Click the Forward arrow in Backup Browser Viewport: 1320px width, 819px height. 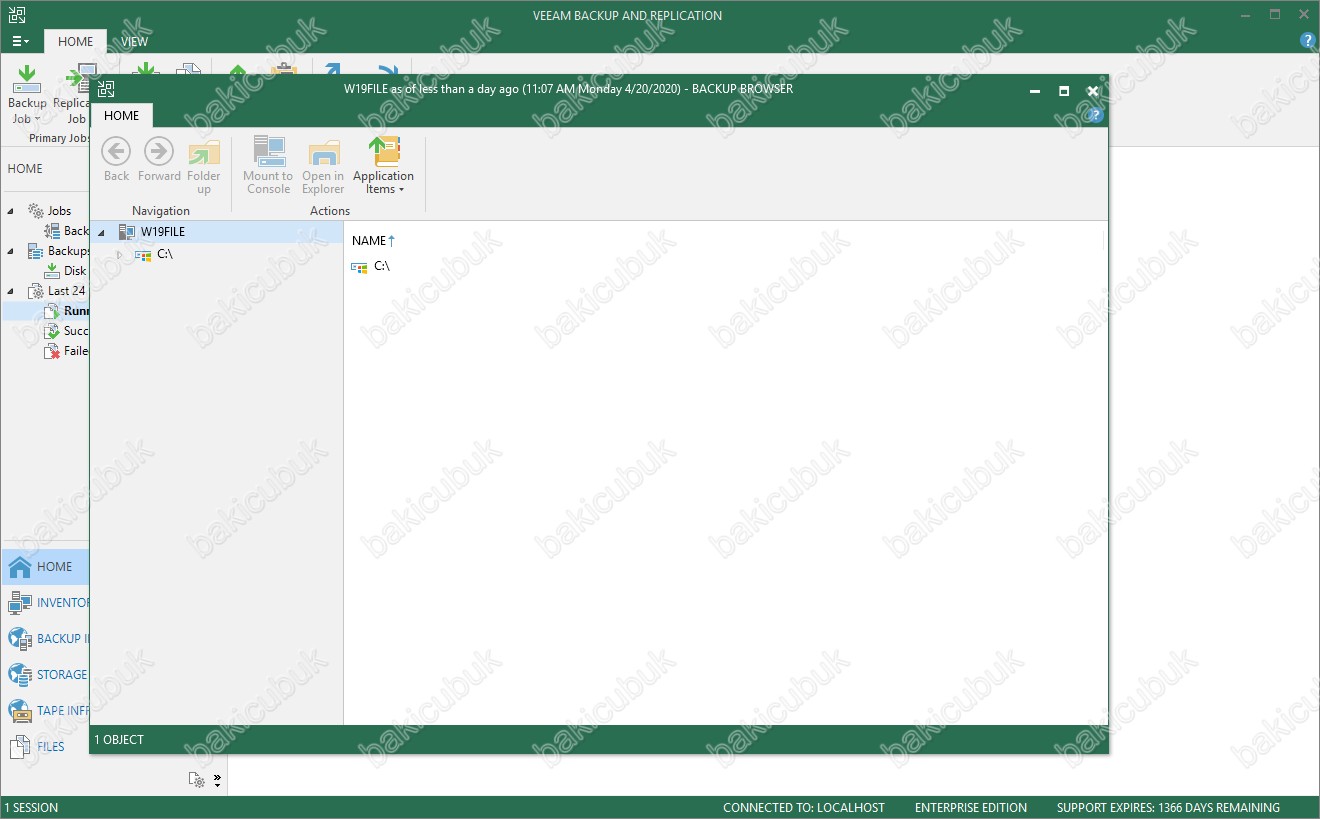tap(159, 152)
